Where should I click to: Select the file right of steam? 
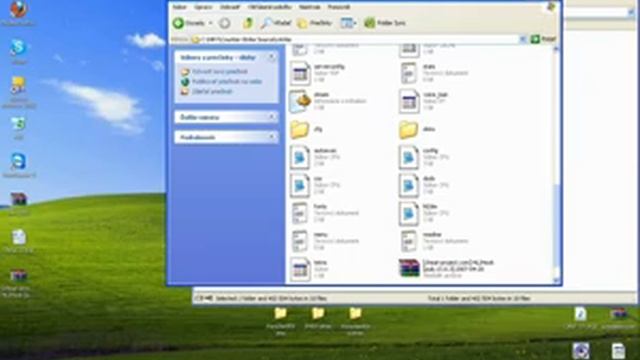409,101
